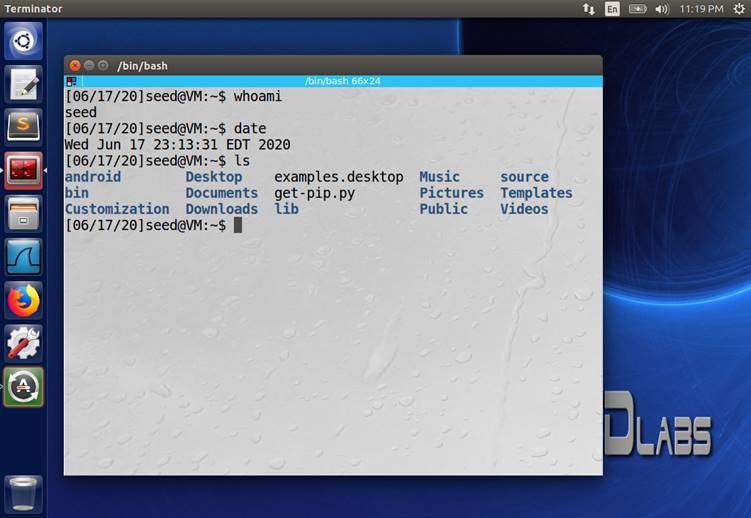
Task: Open the session gear menu in top panel
Action: [739, 9]
